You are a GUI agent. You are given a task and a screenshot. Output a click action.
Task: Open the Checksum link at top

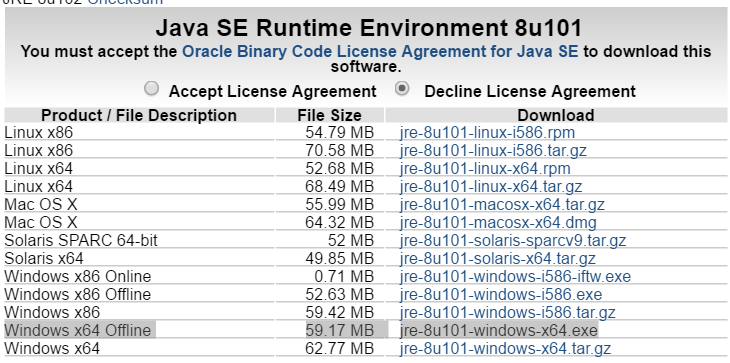pos(125,2)
